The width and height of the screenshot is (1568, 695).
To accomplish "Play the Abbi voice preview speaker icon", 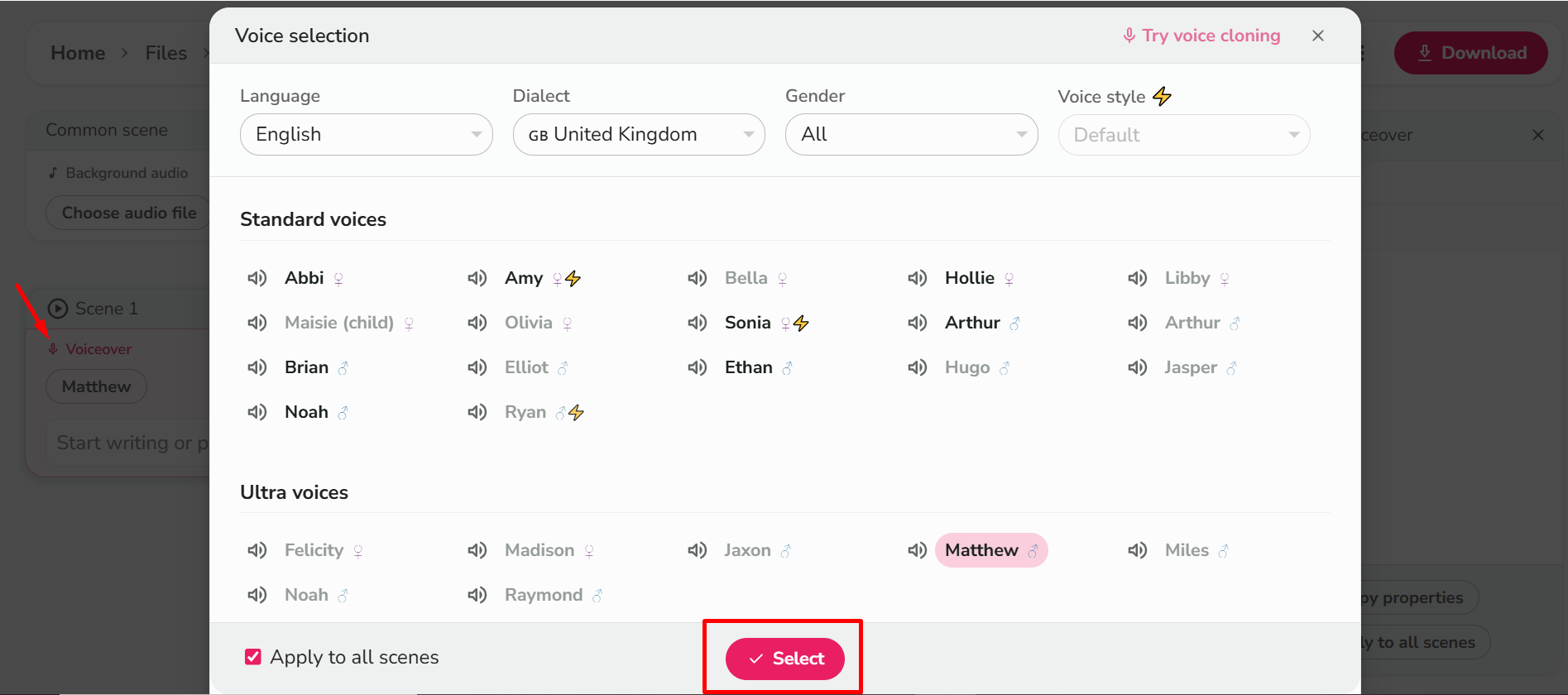I will pos(257,278).
